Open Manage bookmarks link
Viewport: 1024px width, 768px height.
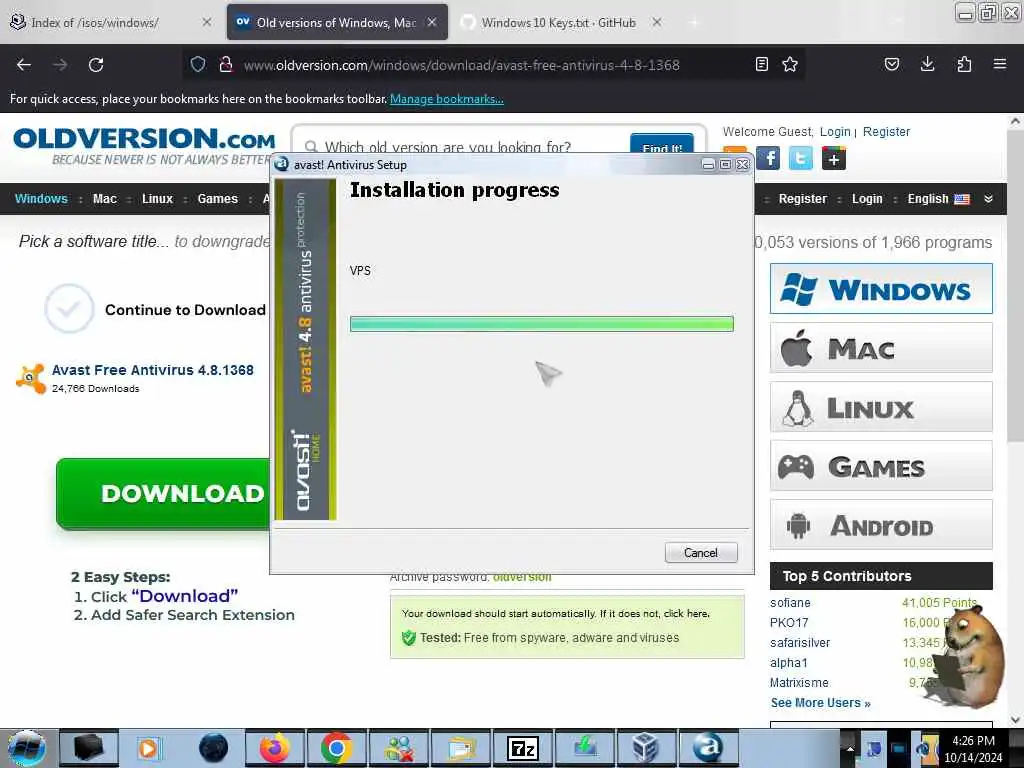point(447,99)
